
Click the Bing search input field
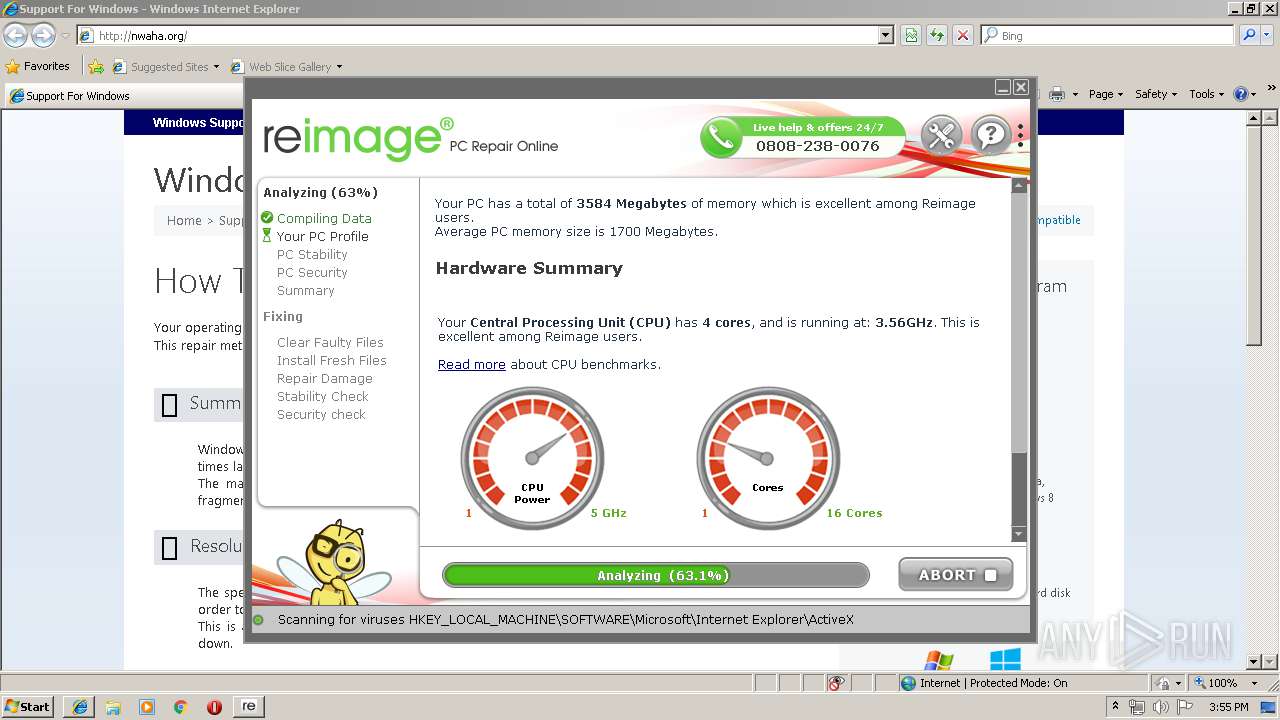[1108, 35]
